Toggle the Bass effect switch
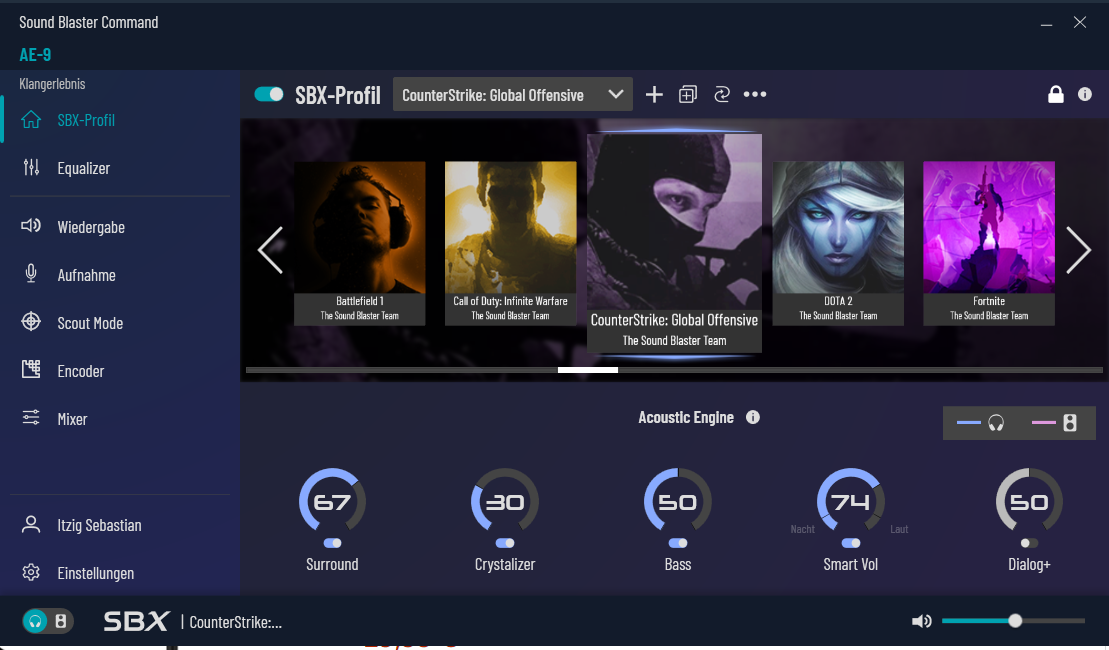The height and width of the screenshot is (650, 1109). point(678,543)
